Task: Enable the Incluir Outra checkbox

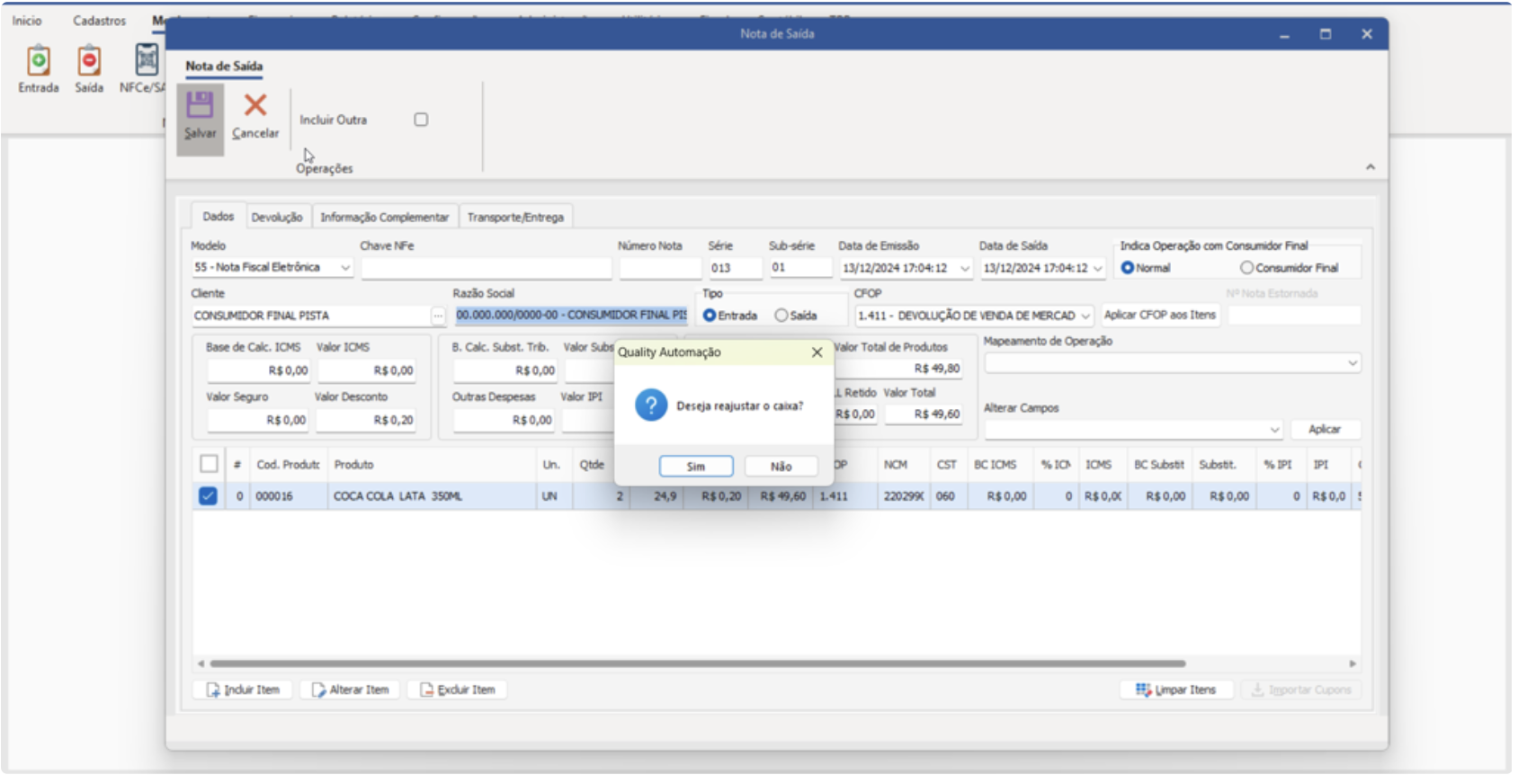Action: (421, 120)
